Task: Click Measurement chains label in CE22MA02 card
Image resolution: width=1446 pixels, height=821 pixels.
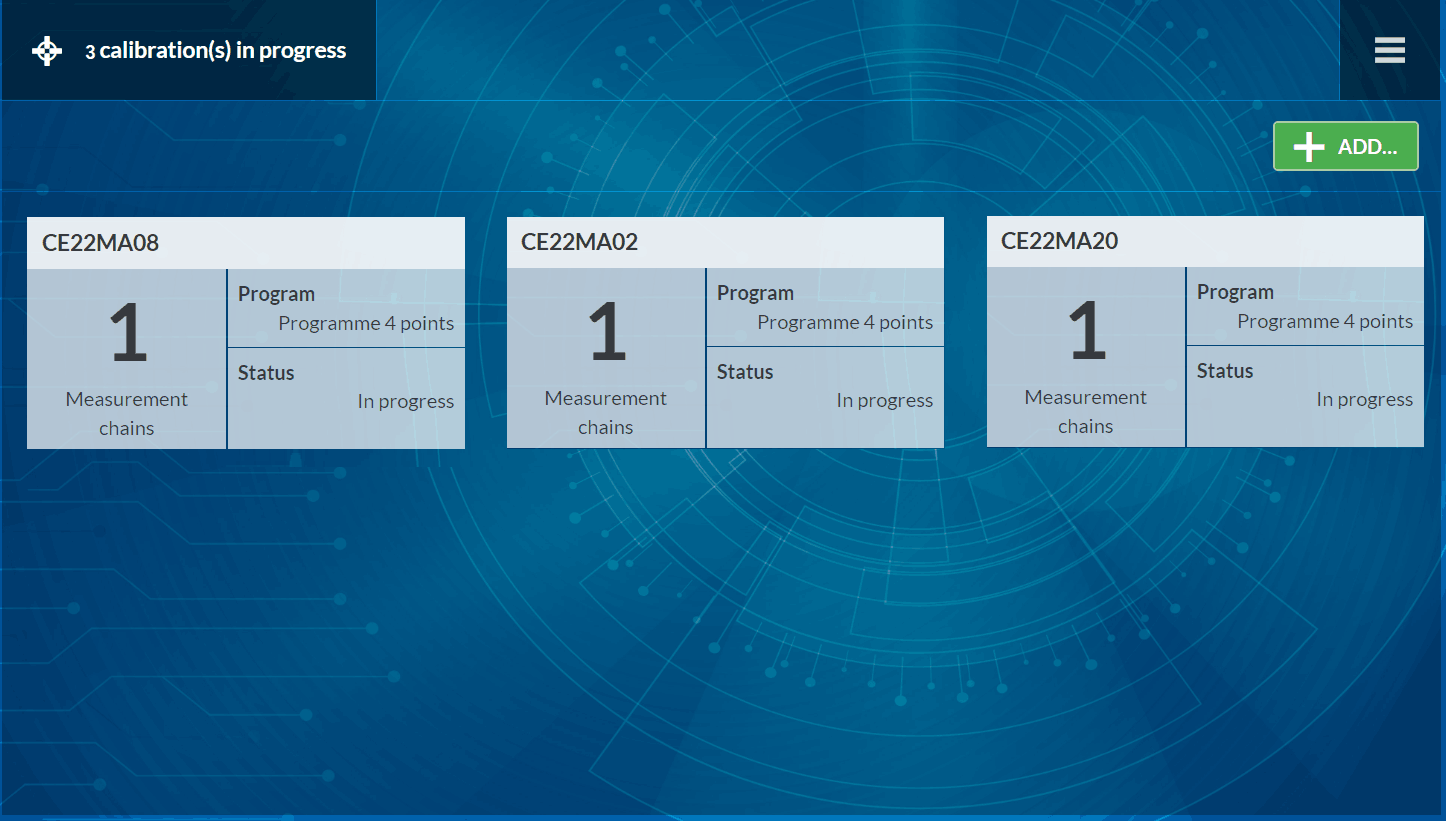Action: (x=606, y=412)
